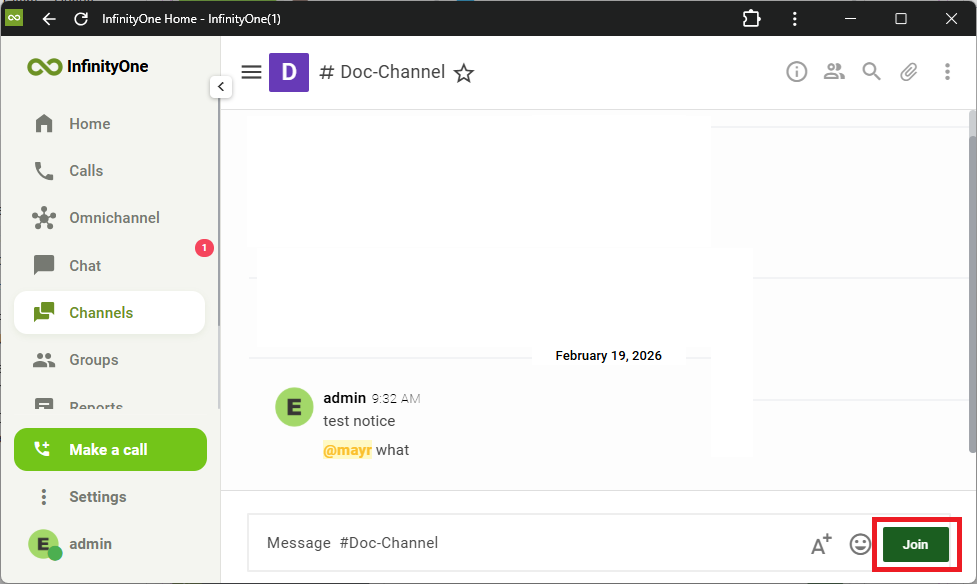
Task: Open Groups section
Action: 110,360
